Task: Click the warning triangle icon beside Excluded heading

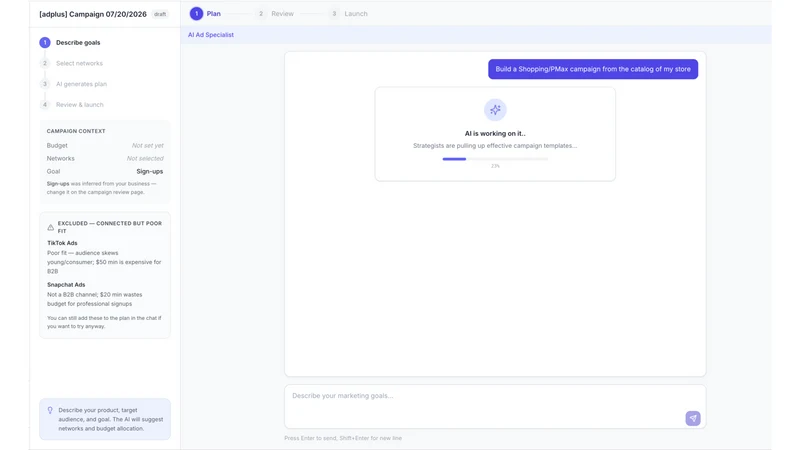Action: pyautogui.click(x=51, y=228)
